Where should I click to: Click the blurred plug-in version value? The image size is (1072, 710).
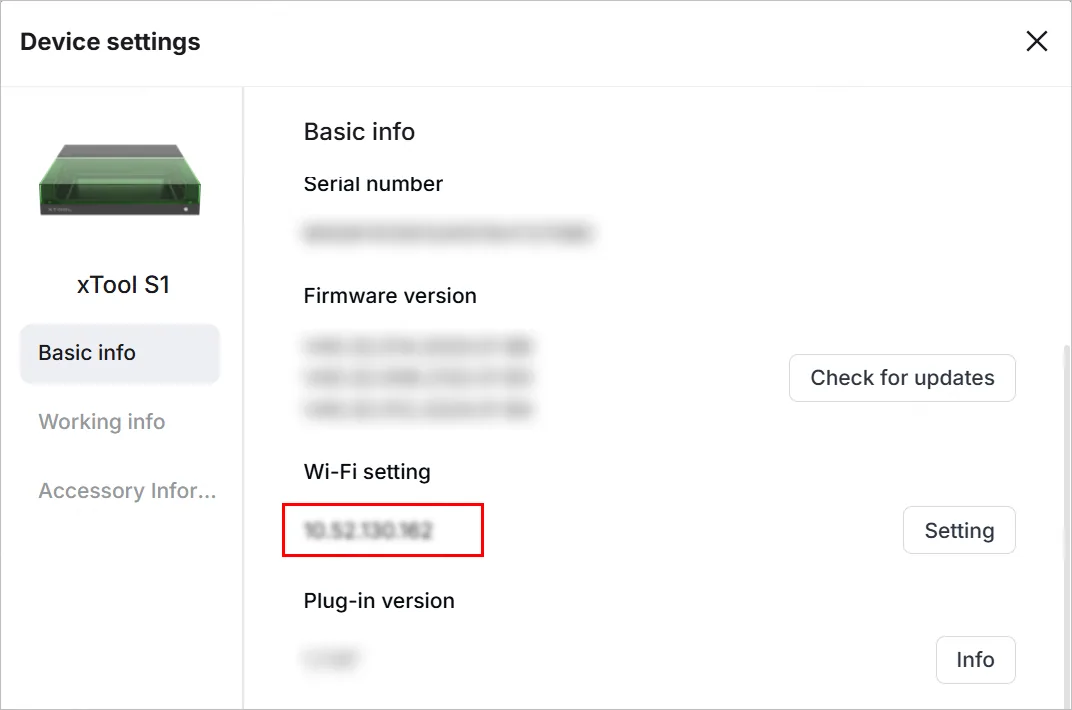[332, 659]
